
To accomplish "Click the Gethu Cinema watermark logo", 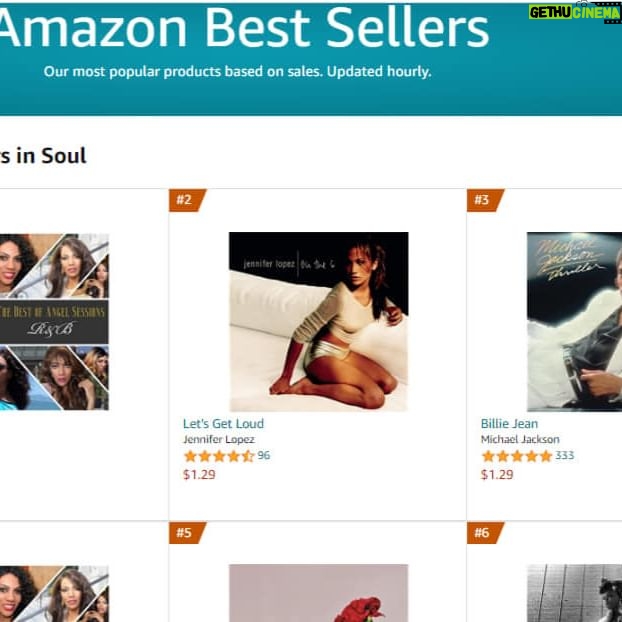I will pos(574,13).
